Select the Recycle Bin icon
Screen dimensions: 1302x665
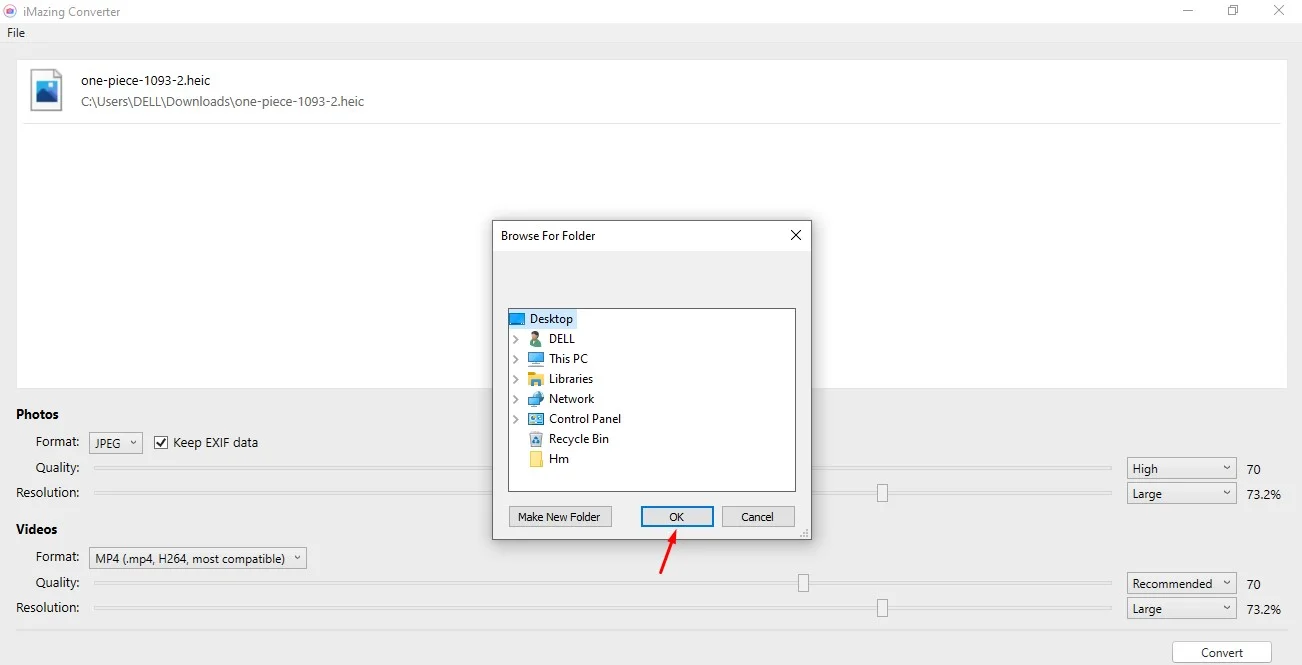(x=536, y=439)
